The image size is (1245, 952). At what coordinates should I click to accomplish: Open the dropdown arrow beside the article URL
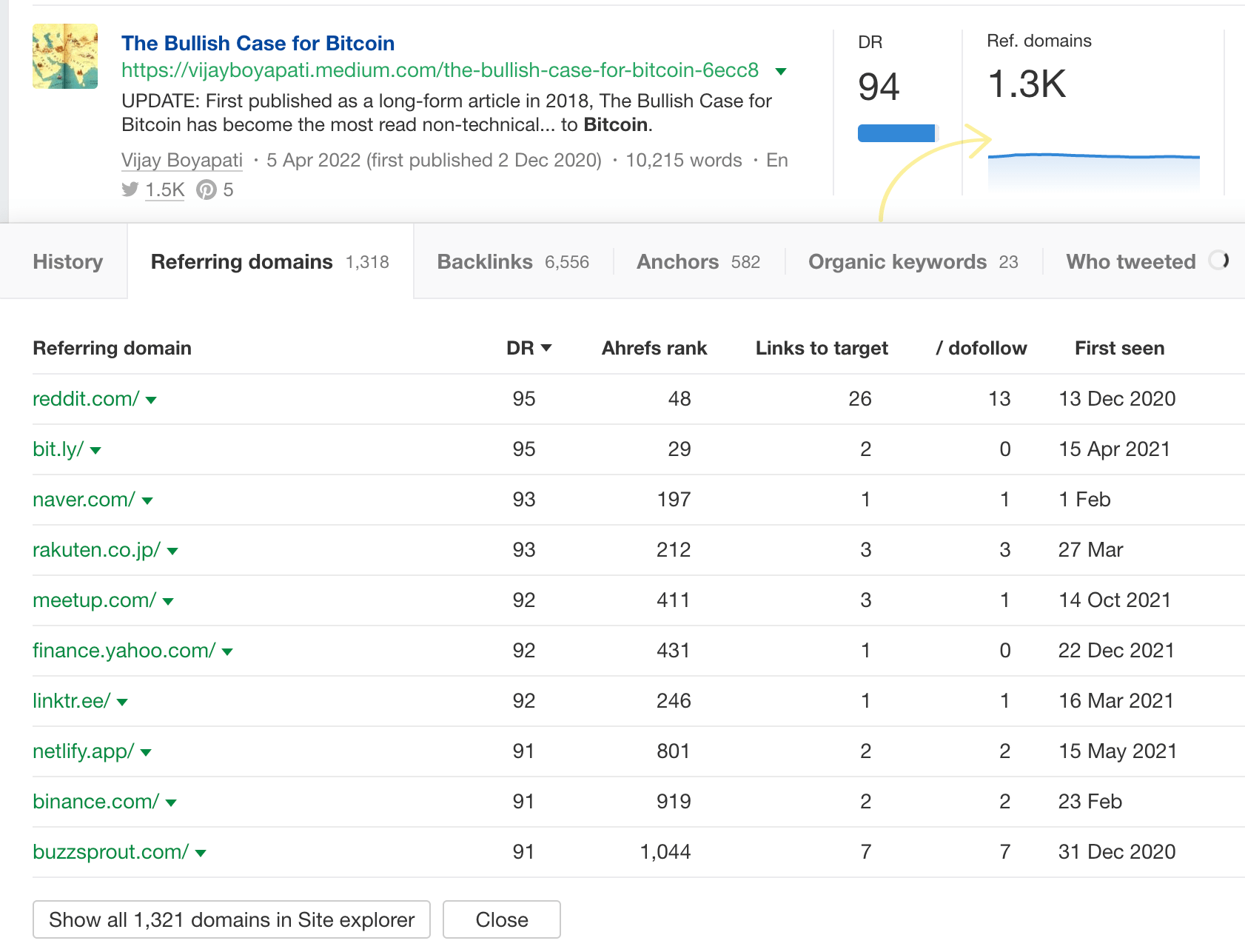click(782, 71)
